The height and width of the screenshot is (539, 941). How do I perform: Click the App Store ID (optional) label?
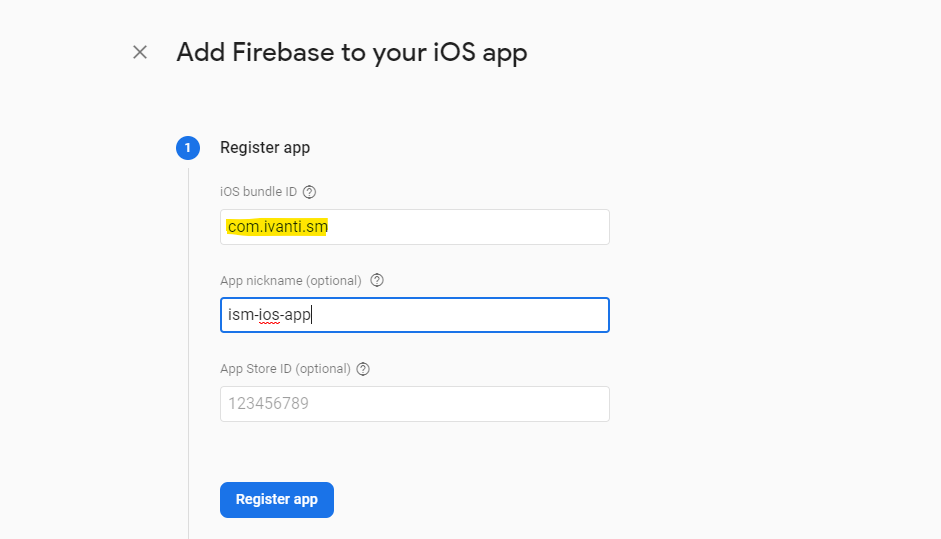click(285, 369)
